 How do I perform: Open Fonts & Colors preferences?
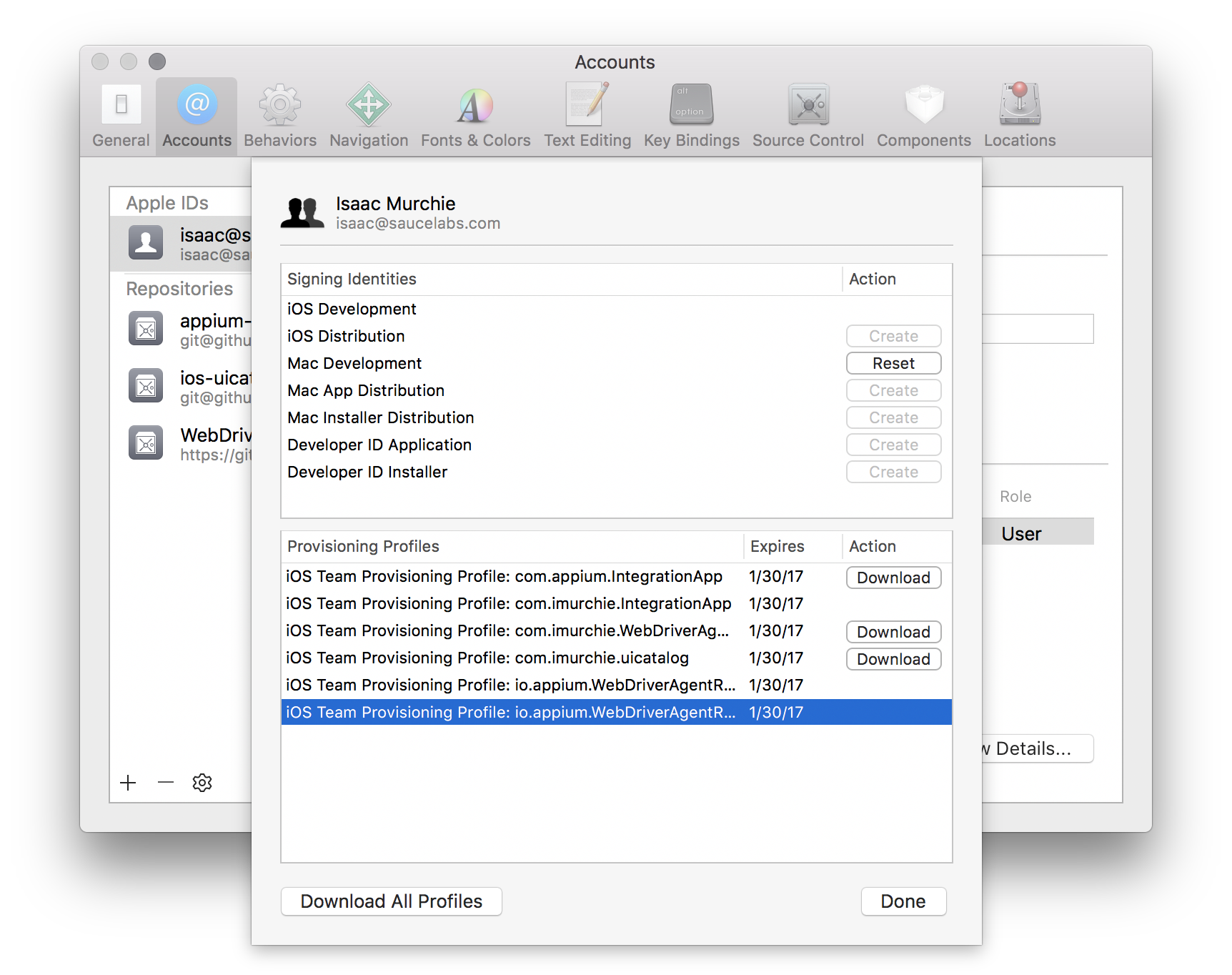click(475, 114)
